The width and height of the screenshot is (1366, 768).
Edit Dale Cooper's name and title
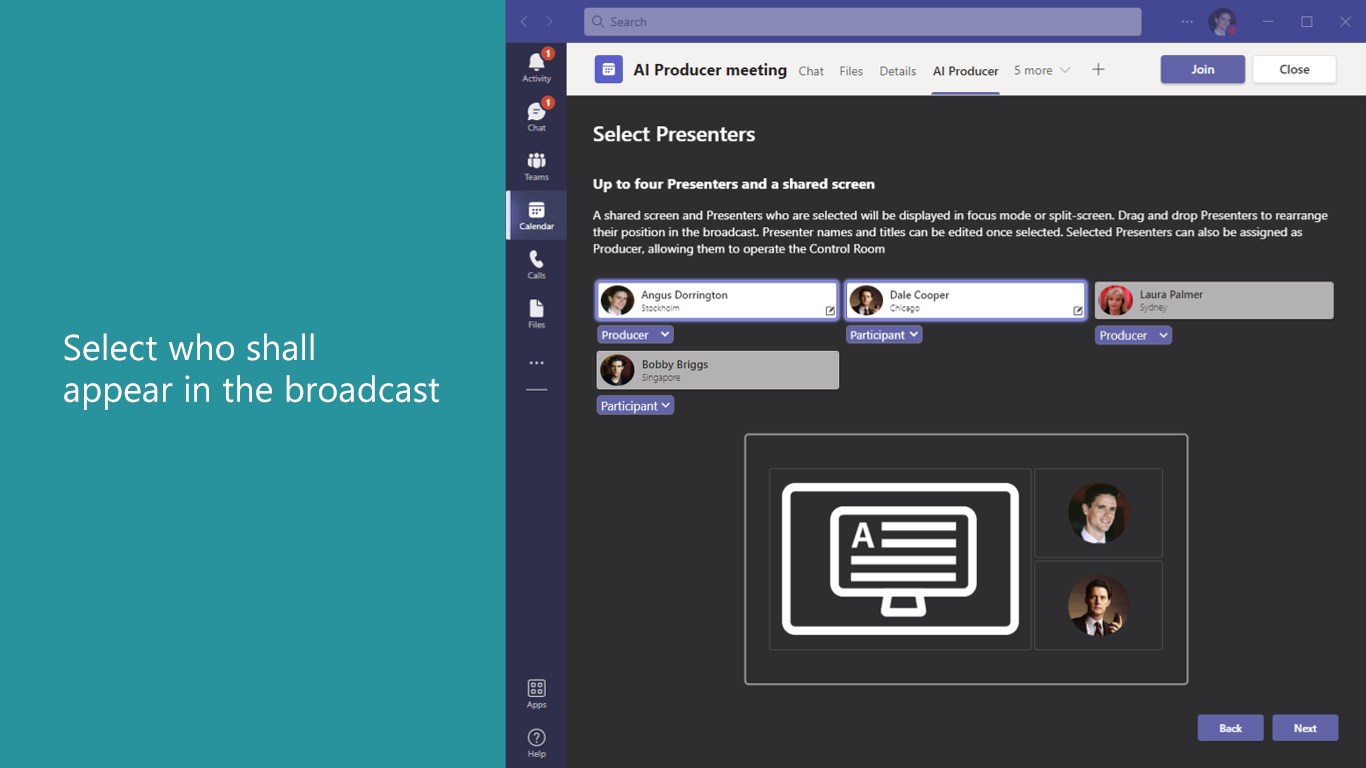[1078, 311]
